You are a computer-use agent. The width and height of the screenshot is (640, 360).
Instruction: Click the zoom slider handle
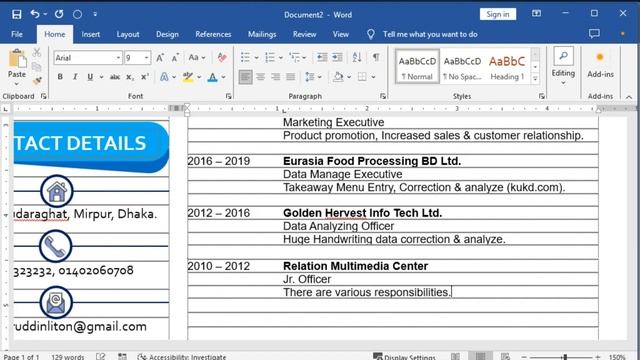point(565,357)
